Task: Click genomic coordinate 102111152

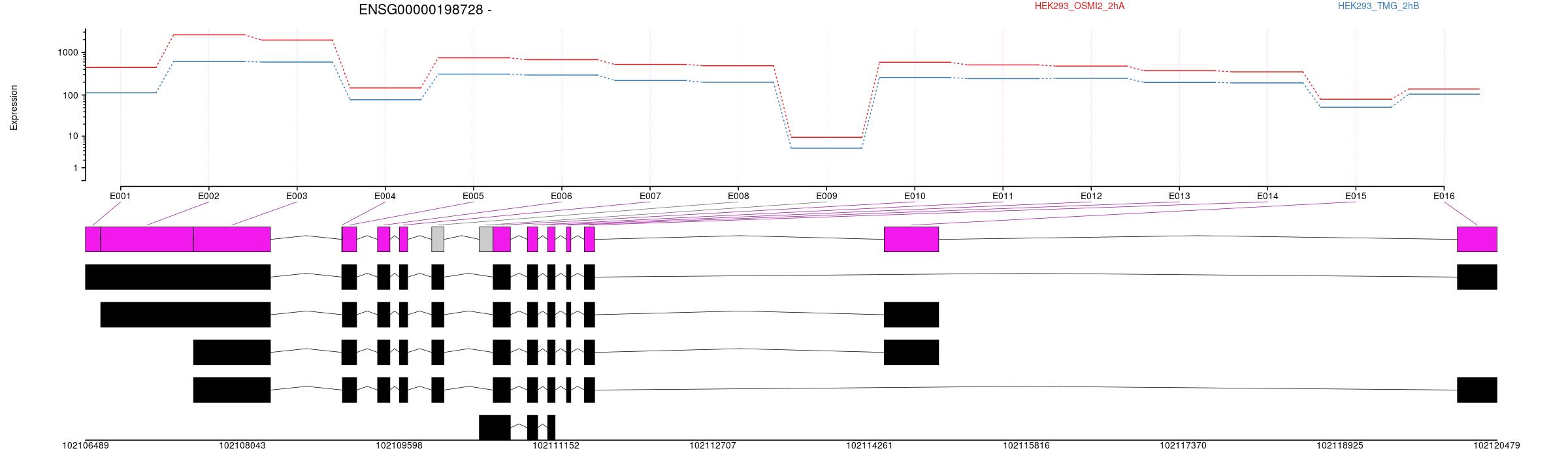Action: coord(556,446)
